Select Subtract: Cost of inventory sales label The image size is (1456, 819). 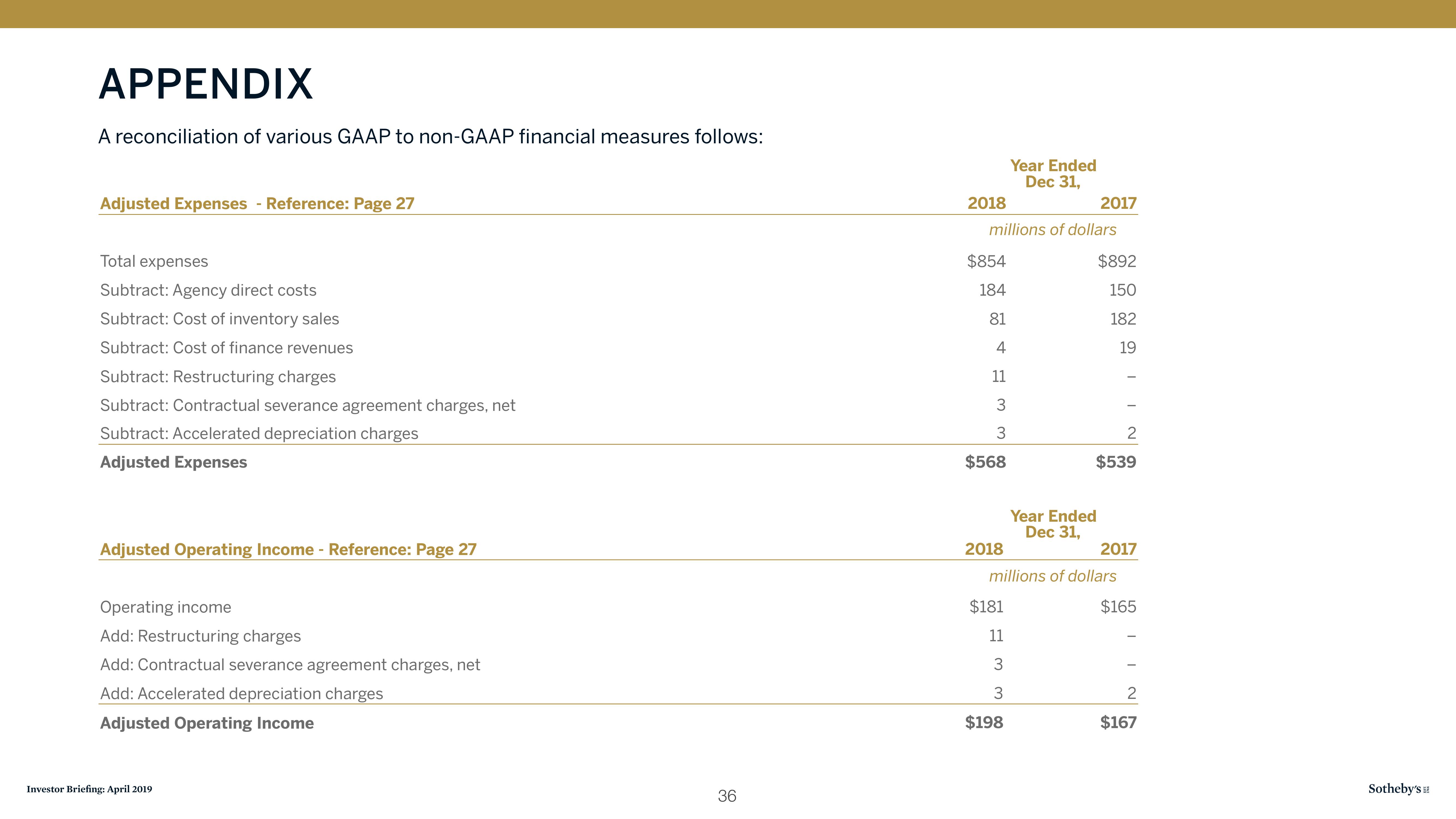[x=219, y=319]
